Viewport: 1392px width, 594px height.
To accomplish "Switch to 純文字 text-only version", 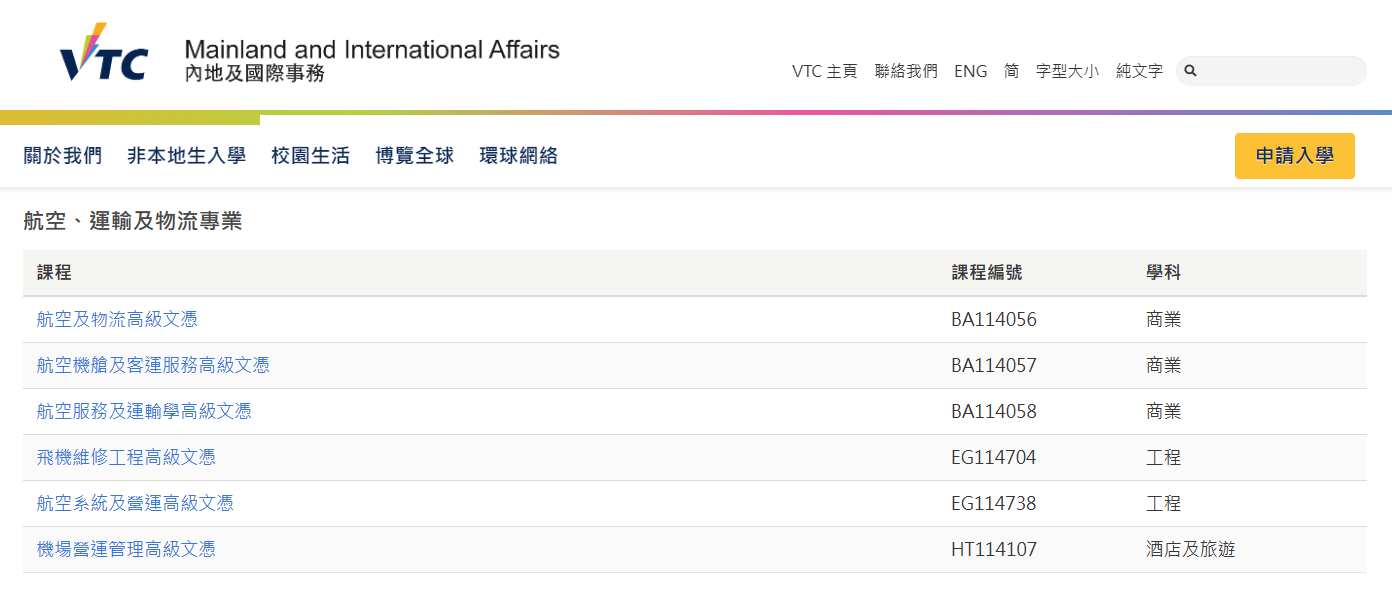I will pos(1139,71).
